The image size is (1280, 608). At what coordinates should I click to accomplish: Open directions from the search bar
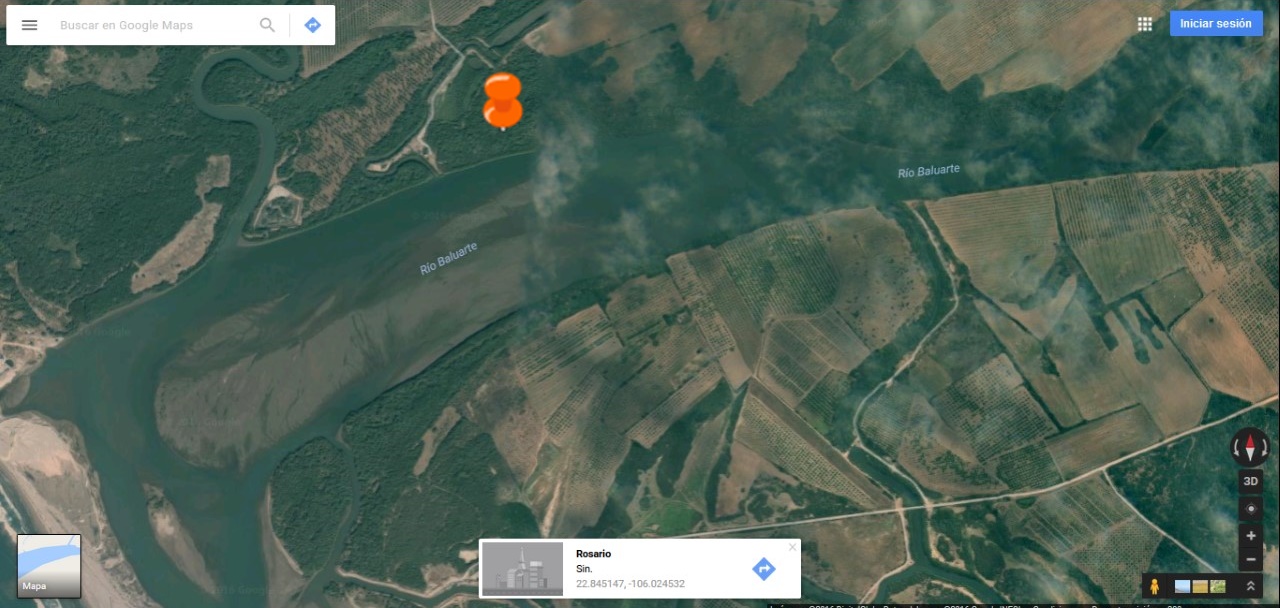313,25
